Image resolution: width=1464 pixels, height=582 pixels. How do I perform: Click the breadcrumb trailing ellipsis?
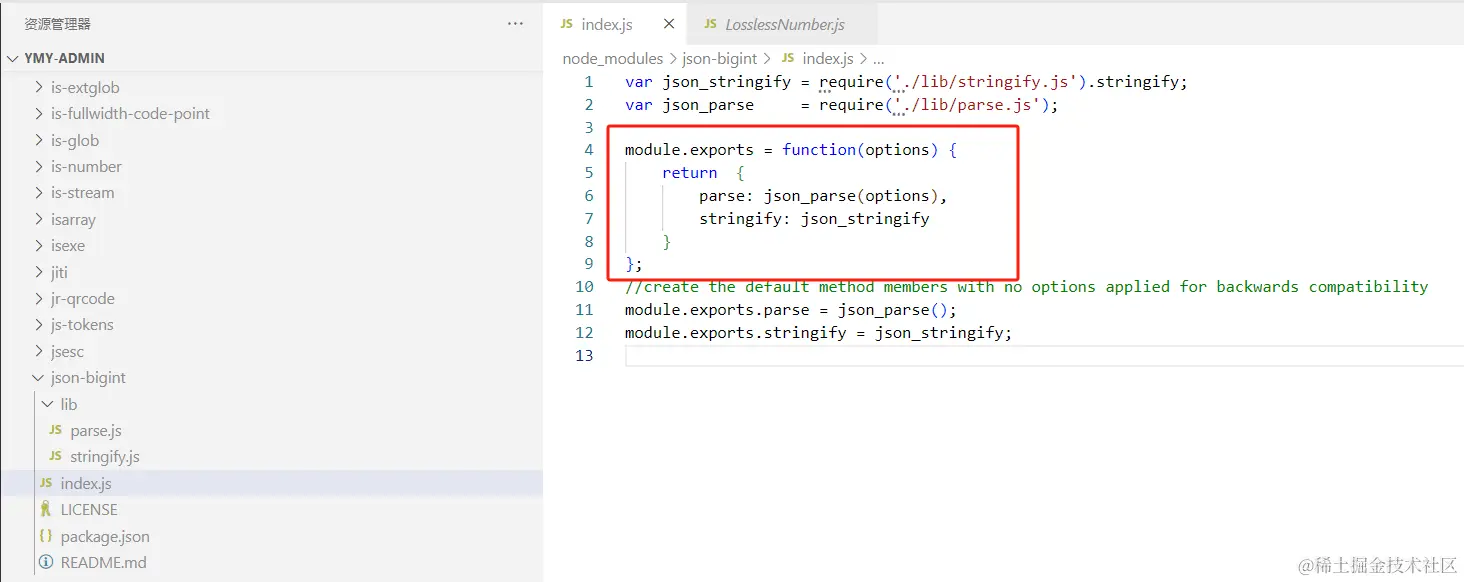click(x=879, y=59)
